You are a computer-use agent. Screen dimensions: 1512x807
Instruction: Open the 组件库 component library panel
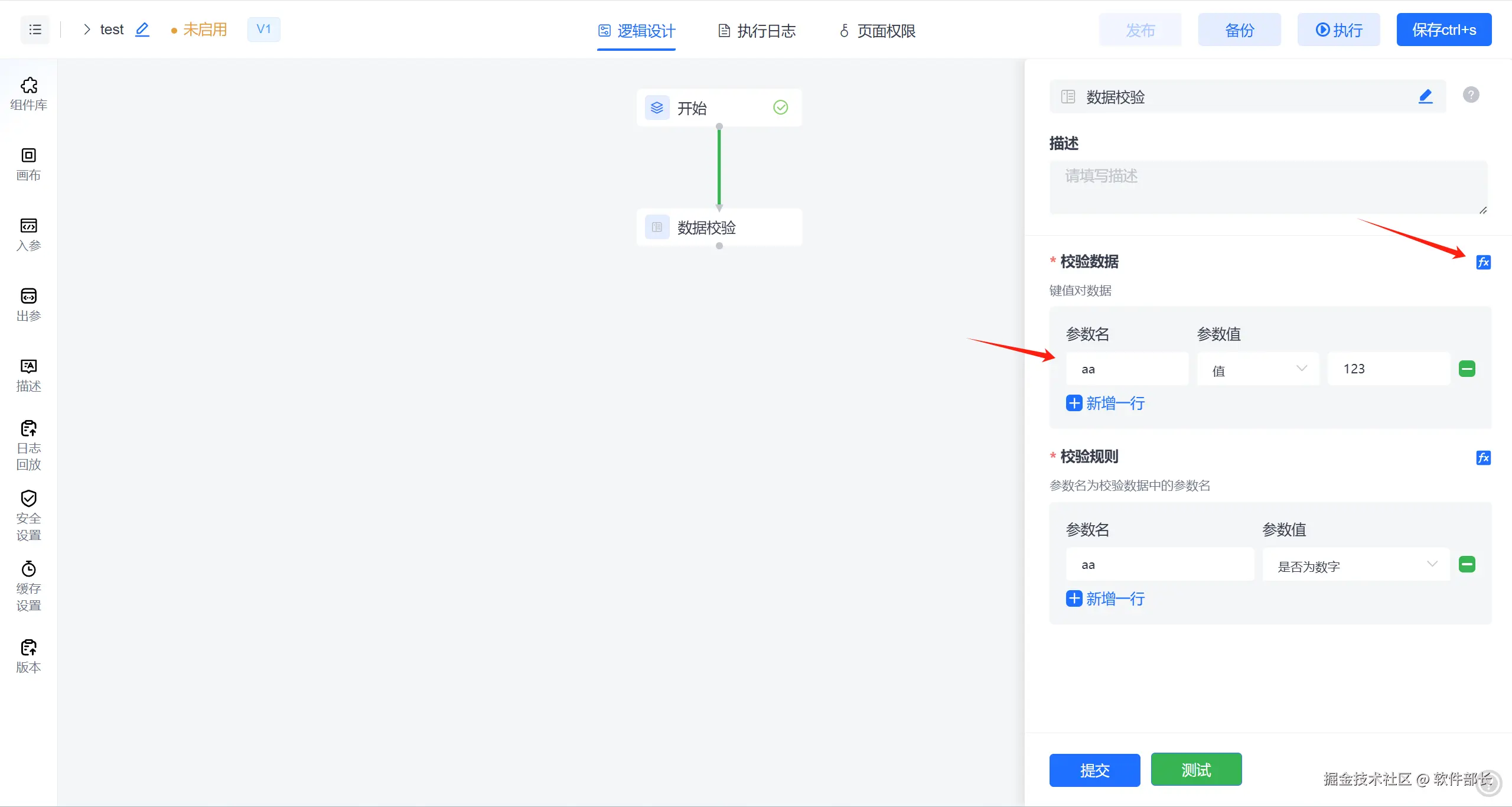(x=28, y=93)
